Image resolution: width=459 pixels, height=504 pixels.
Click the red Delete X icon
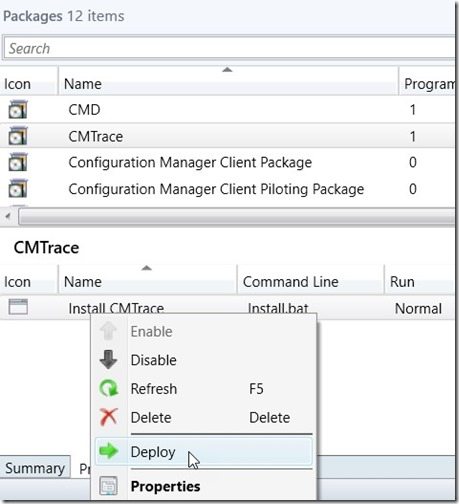(109, 417)
